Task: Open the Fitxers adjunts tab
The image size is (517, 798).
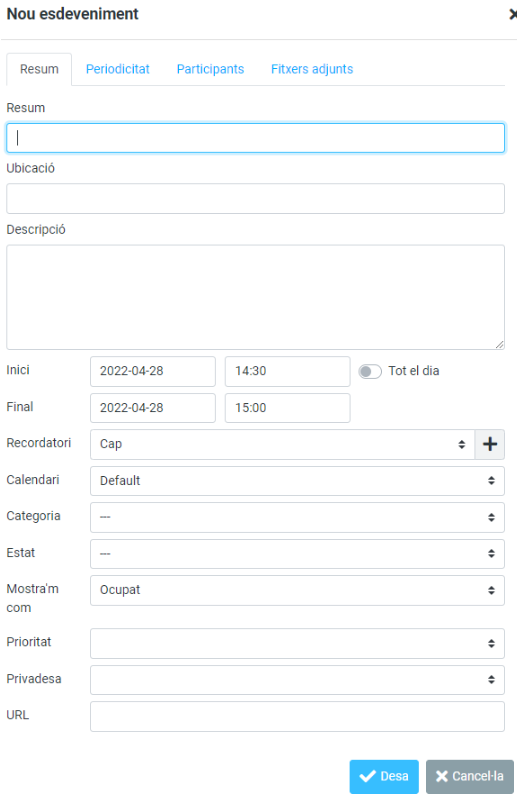Action: click(x=312, y=69)
